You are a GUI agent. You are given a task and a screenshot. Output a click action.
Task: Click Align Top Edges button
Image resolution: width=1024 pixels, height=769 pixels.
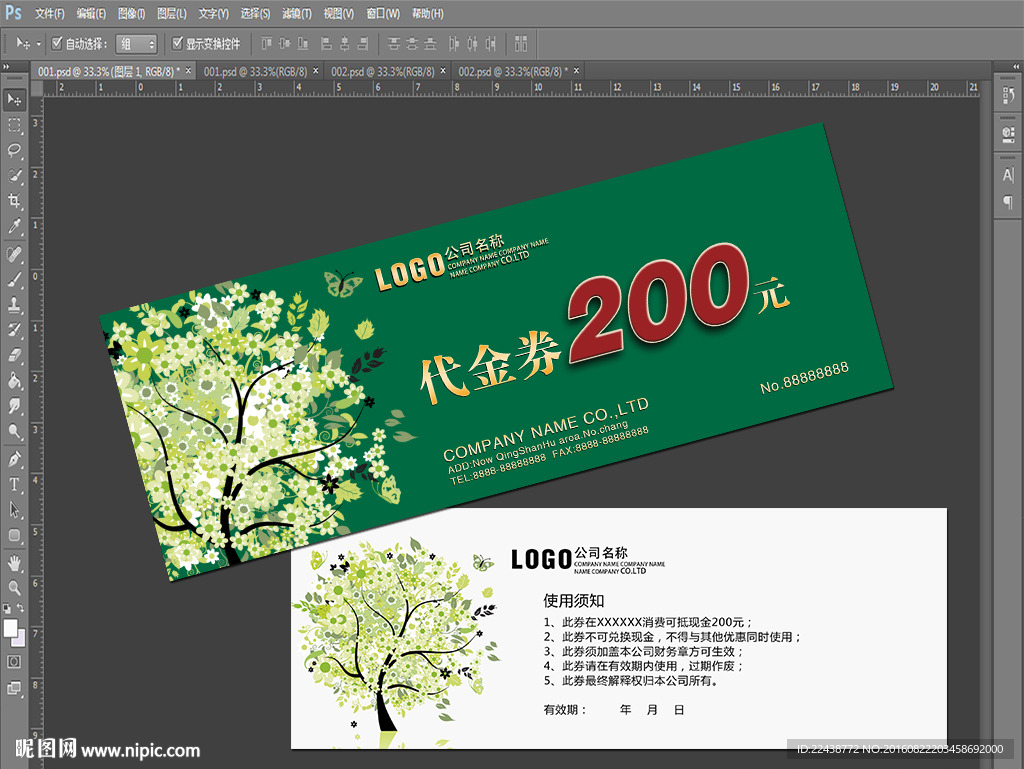(266, 44)
